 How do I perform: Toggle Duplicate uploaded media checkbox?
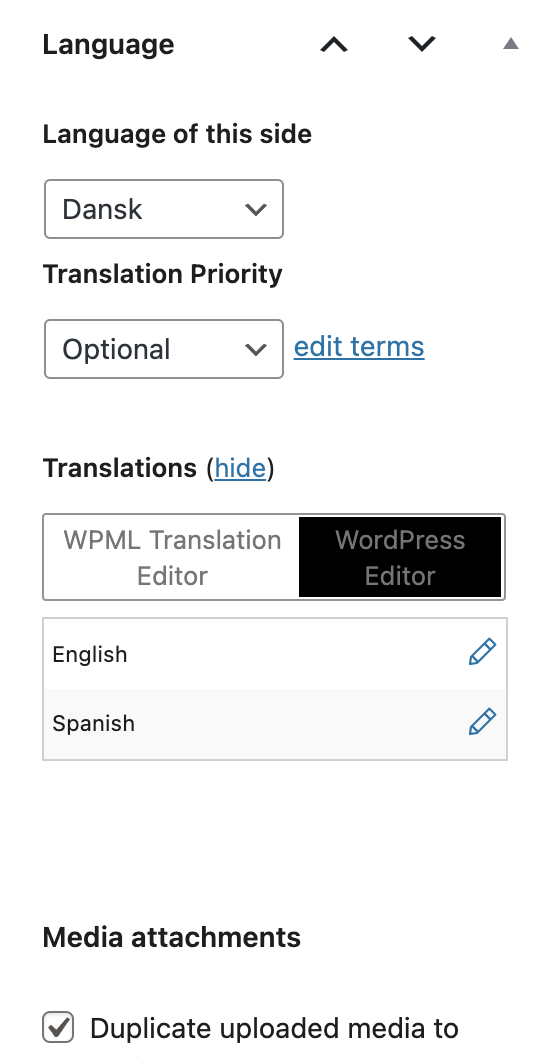pyautogui.click(x=58, y=1027)
